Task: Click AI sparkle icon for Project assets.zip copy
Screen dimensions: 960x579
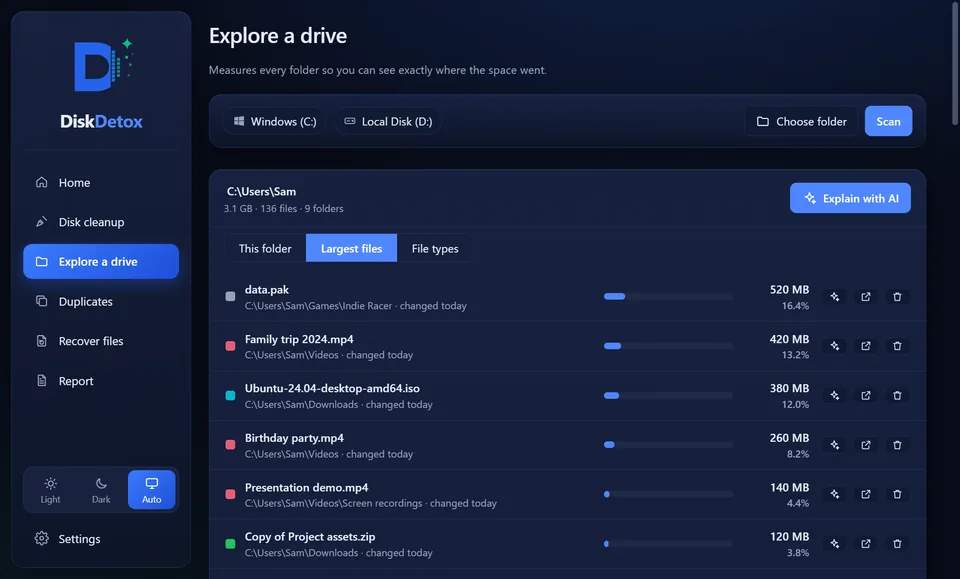Action: [x=834, y=544]
